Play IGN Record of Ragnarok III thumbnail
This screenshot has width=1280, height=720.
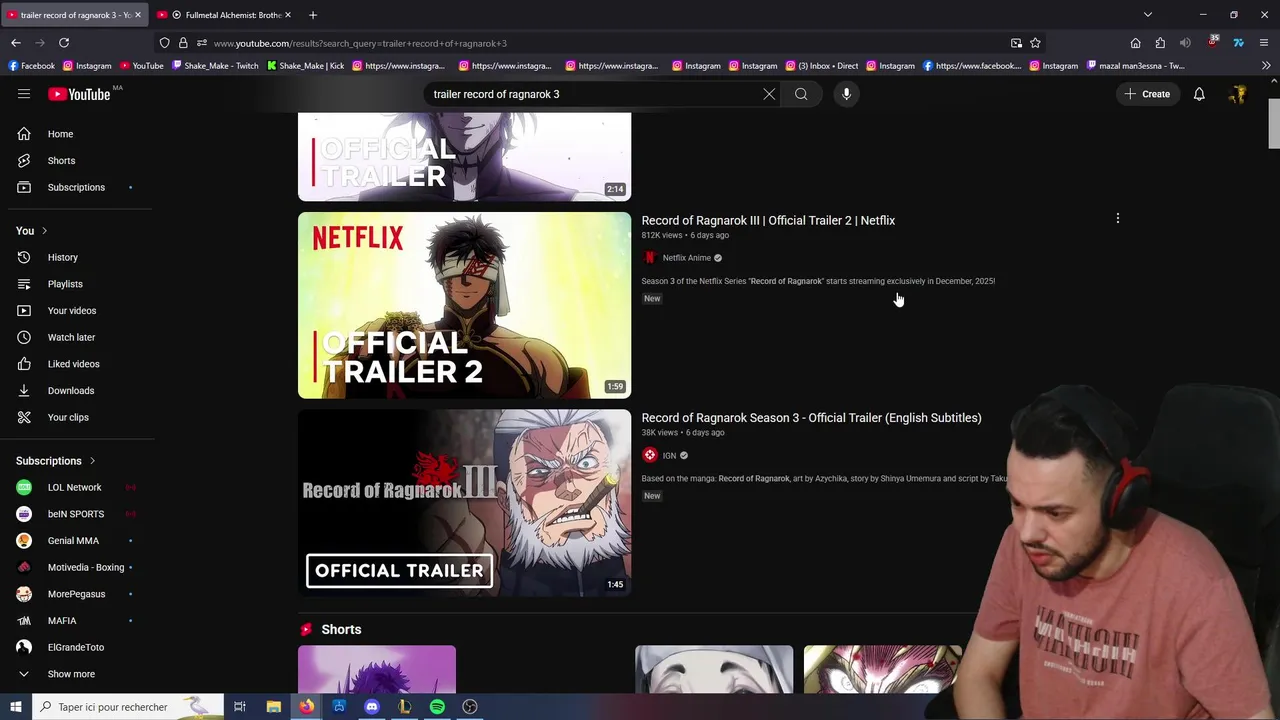pos(465,503)
